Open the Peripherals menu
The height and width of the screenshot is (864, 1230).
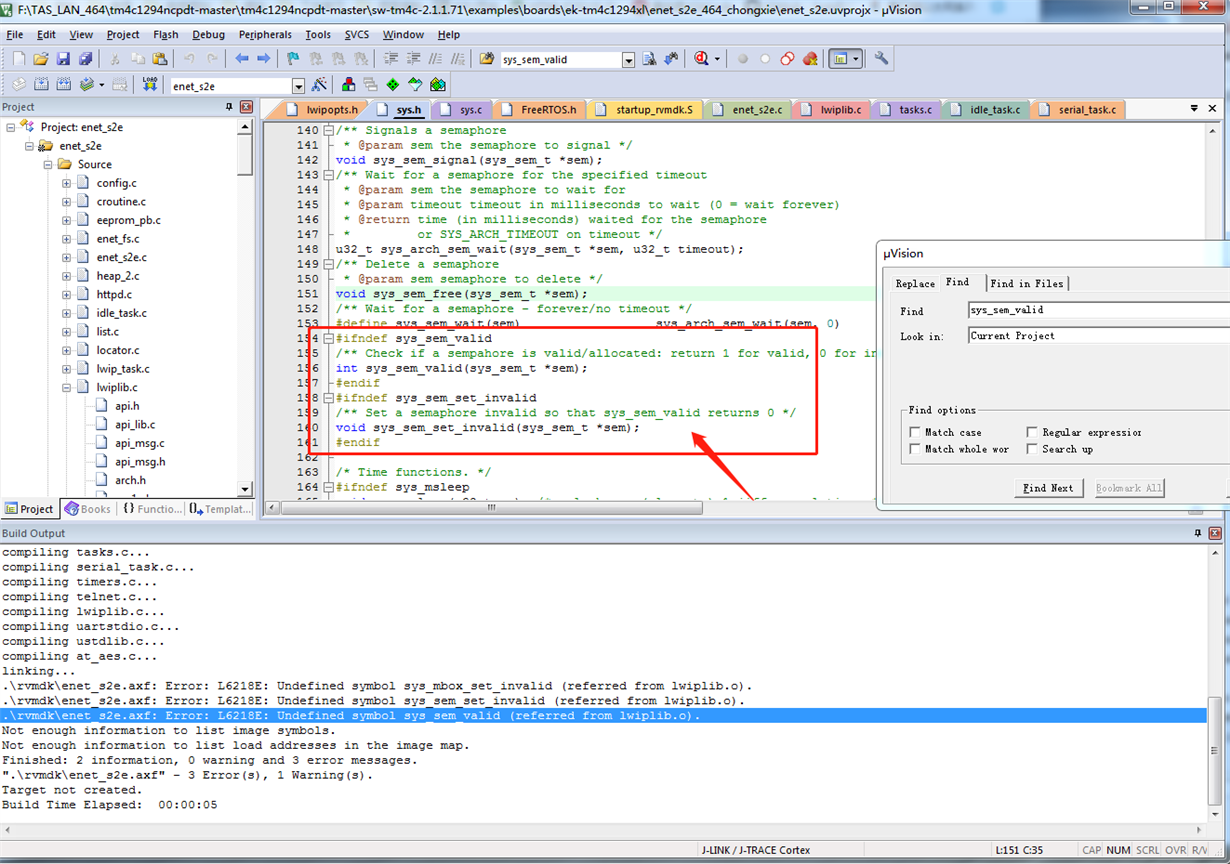(x=265, y=34)
